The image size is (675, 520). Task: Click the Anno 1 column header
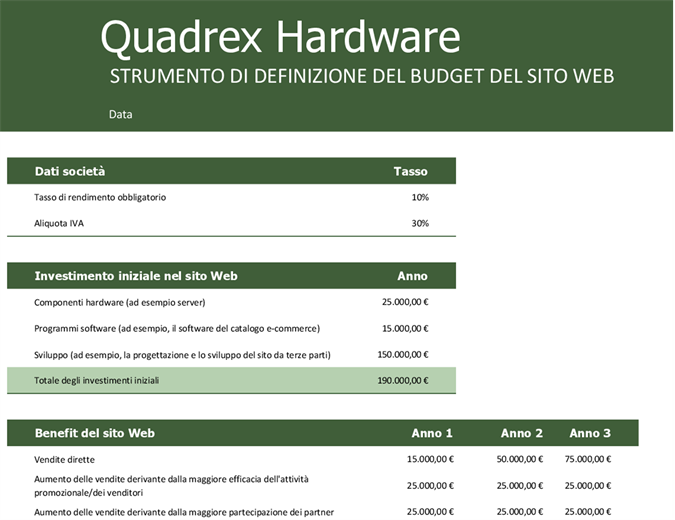coord(432,433)
